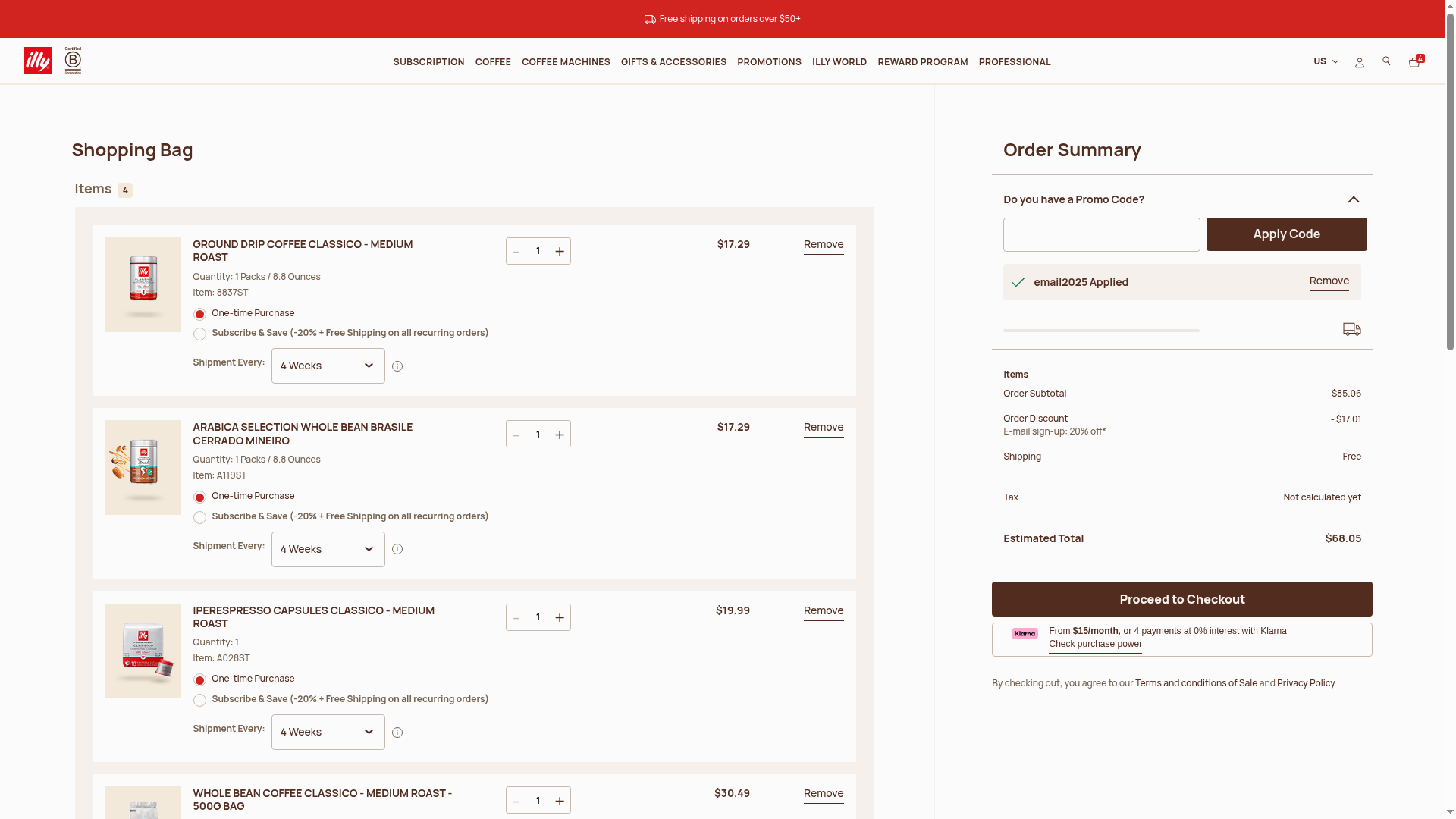This screenshot has width=1456, height=819.
Task: Click info icon beside Ground Drip shipment frequency
Action: coord(397,366)
